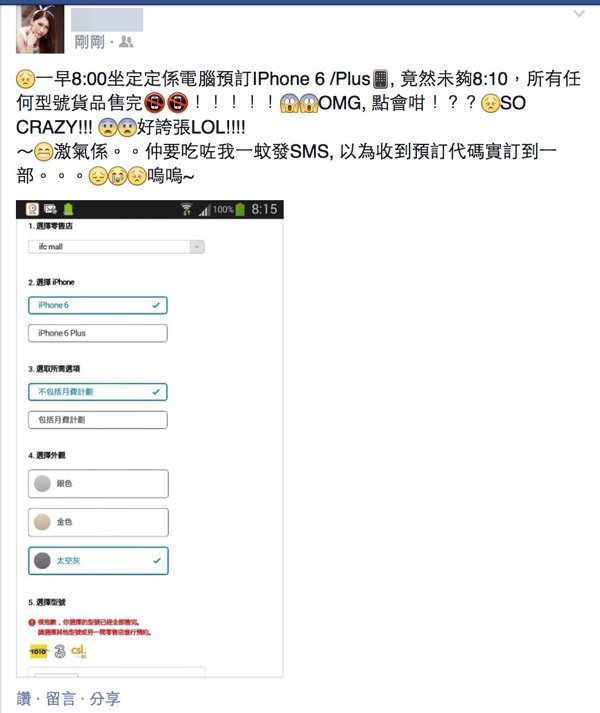
Task: Choose 包括月費計劃 option
Action: click(x=98, y=420)
